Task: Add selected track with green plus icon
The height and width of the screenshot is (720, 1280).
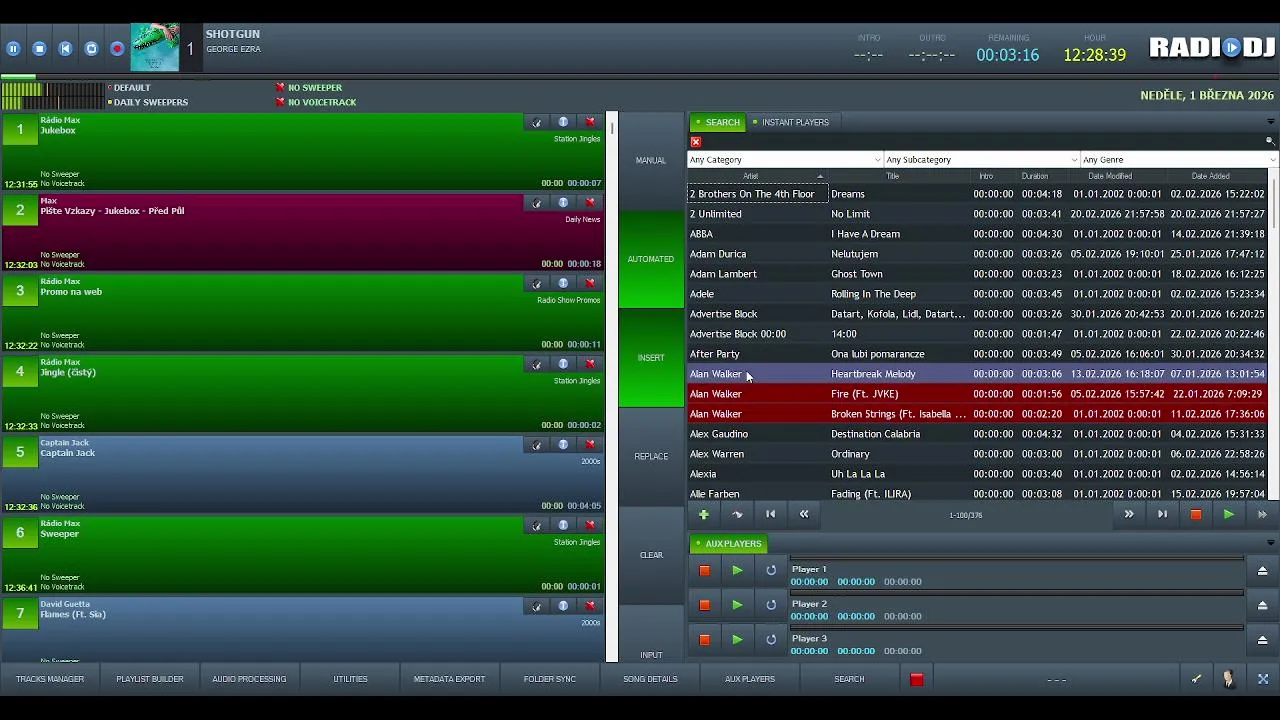Action: point(704,515)
